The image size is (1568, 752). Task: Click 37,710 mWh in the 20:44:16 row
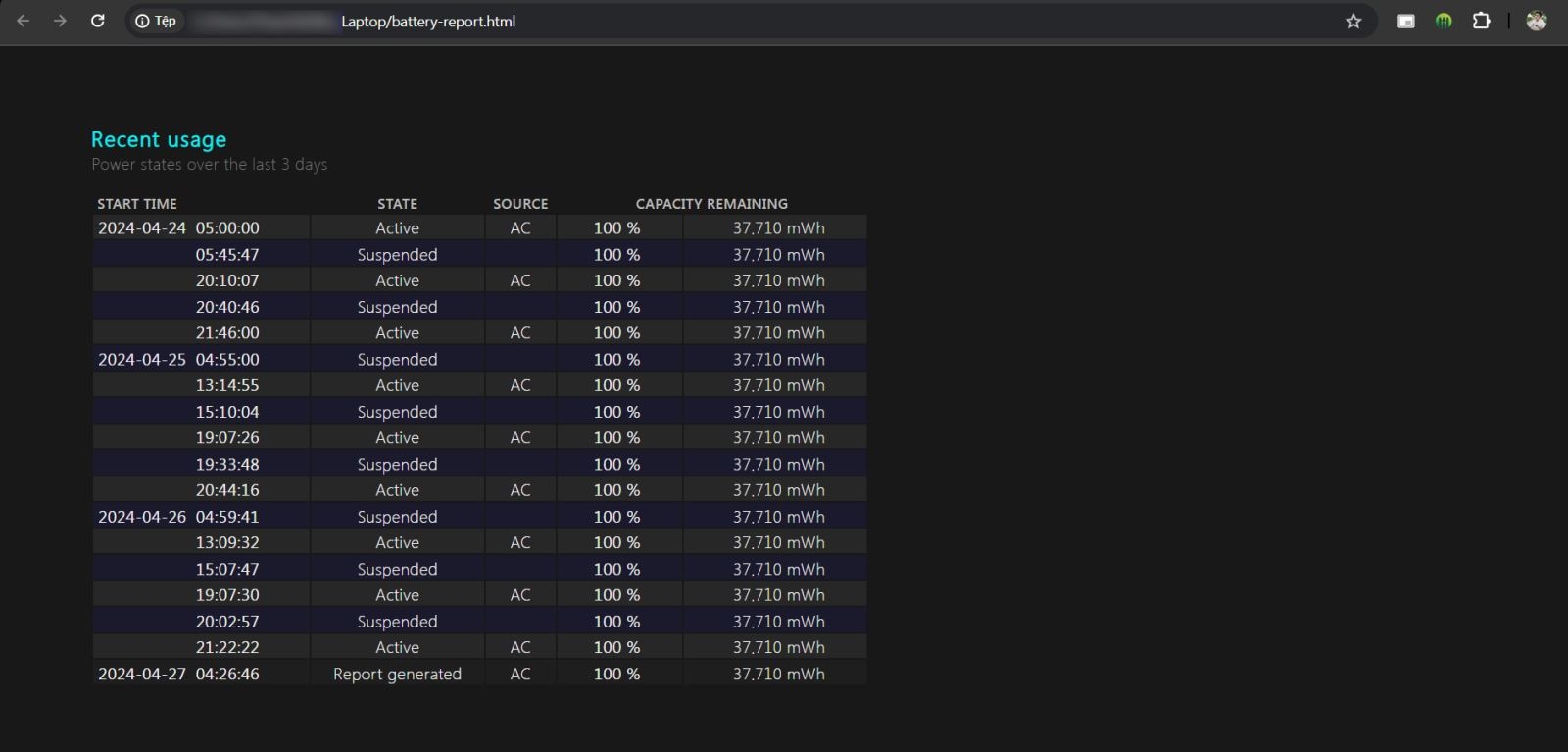click(x=779, y=490)
